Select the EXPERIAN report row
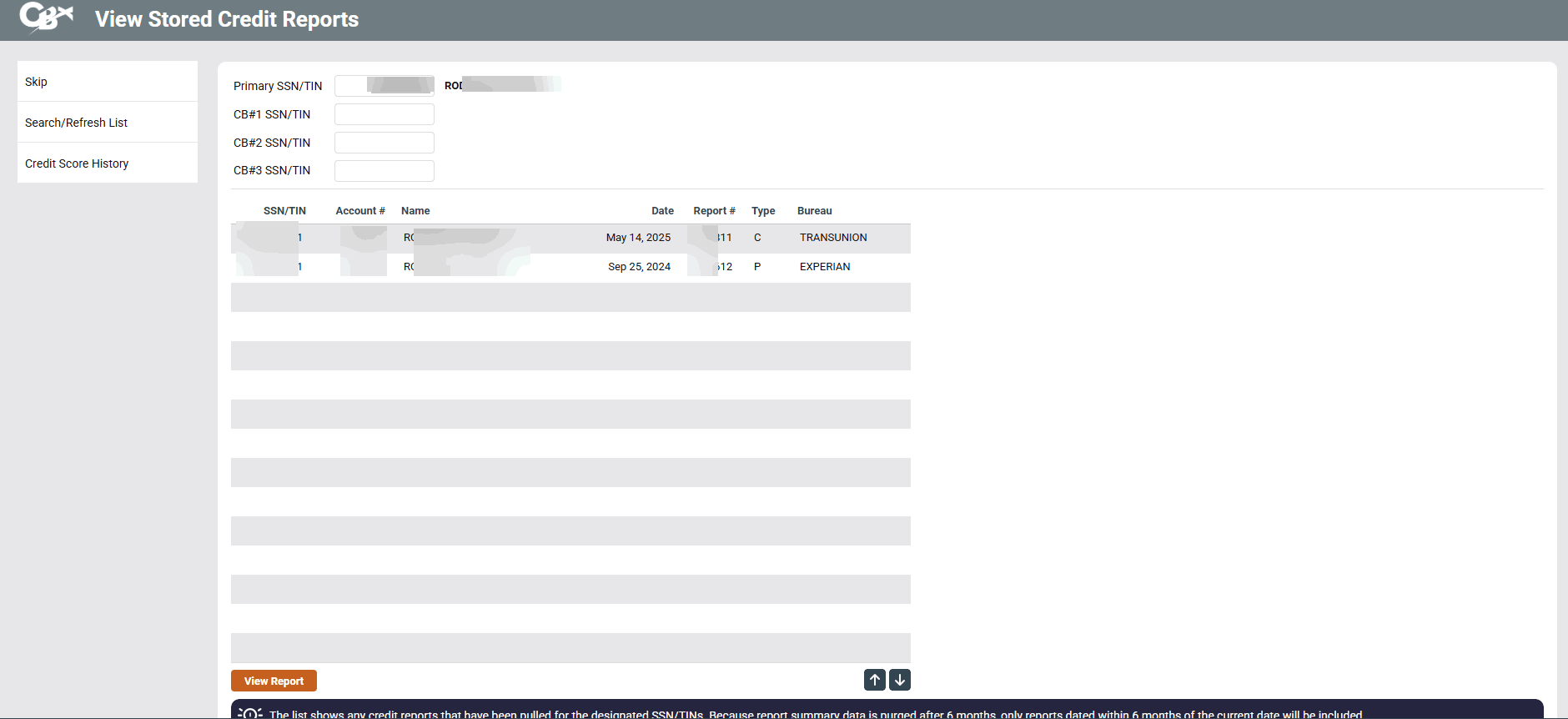1568x719 pixels. (x=824, y=267)
